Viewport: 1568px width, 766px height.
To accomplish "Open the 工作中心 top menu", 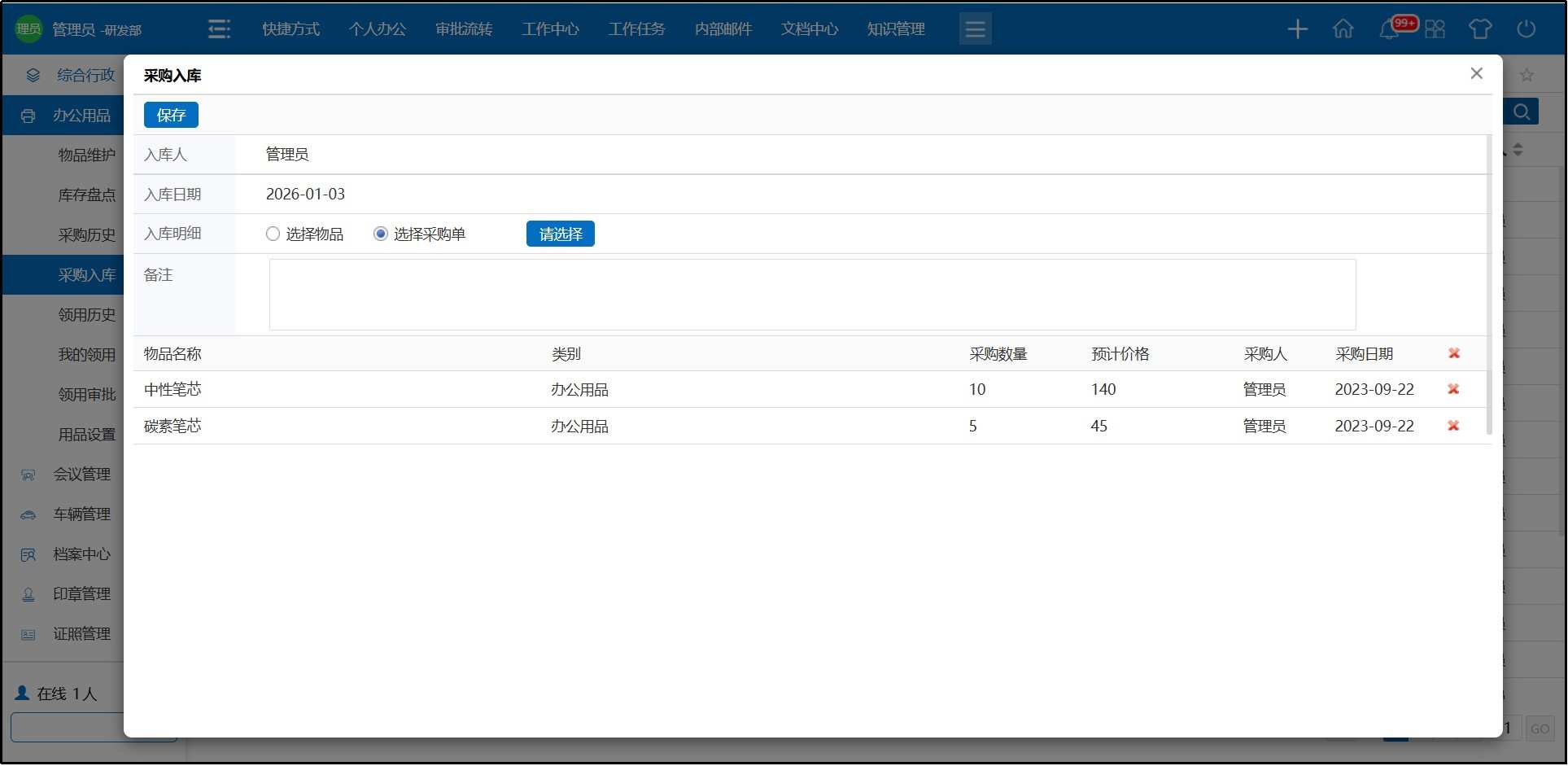I will tap(550, 29).
